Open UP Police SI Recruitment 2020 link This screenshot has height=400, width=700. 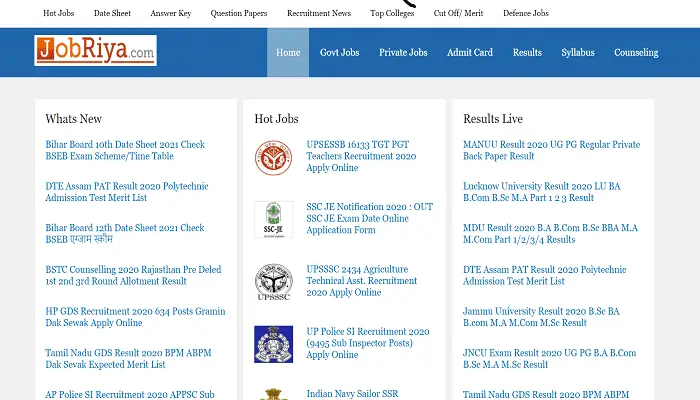point(368,343)
